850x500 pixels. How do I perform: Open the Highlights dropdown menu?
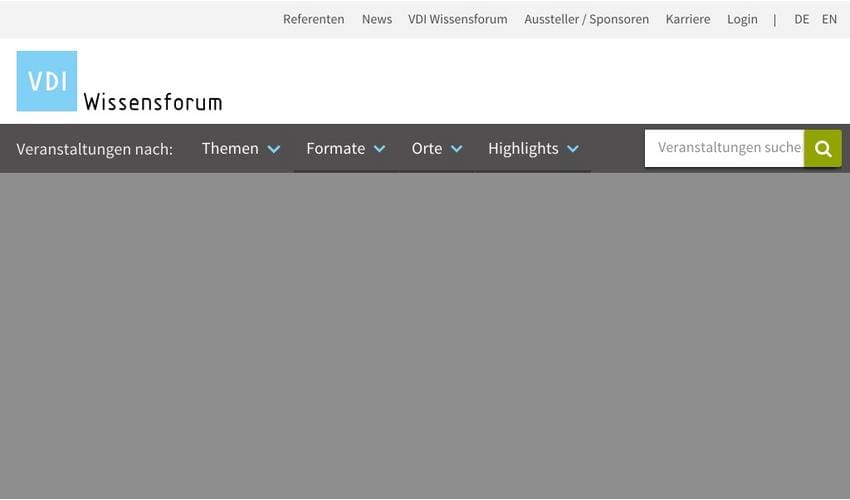[x=523, y=148]
